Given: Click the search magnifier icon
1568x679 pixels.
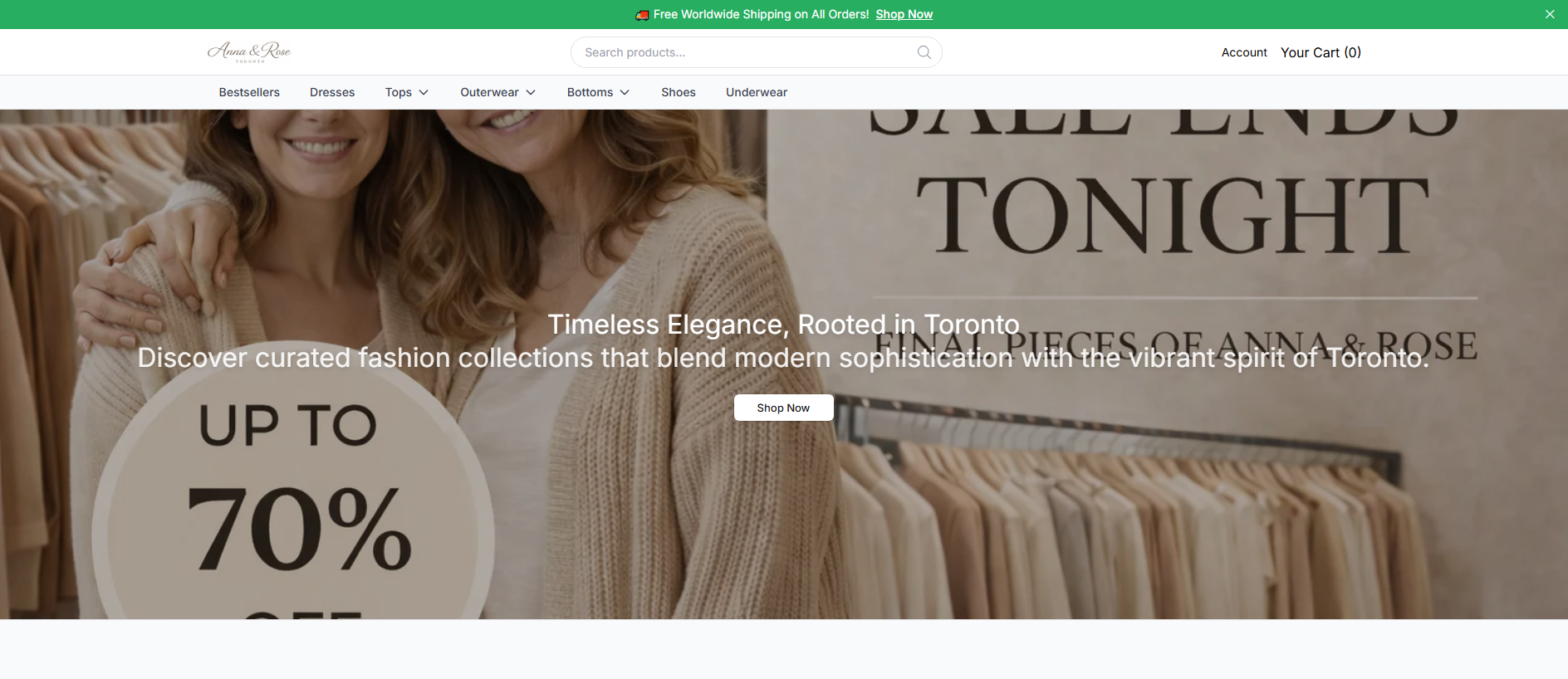Looking at the screenshot, I should [924, 52].
